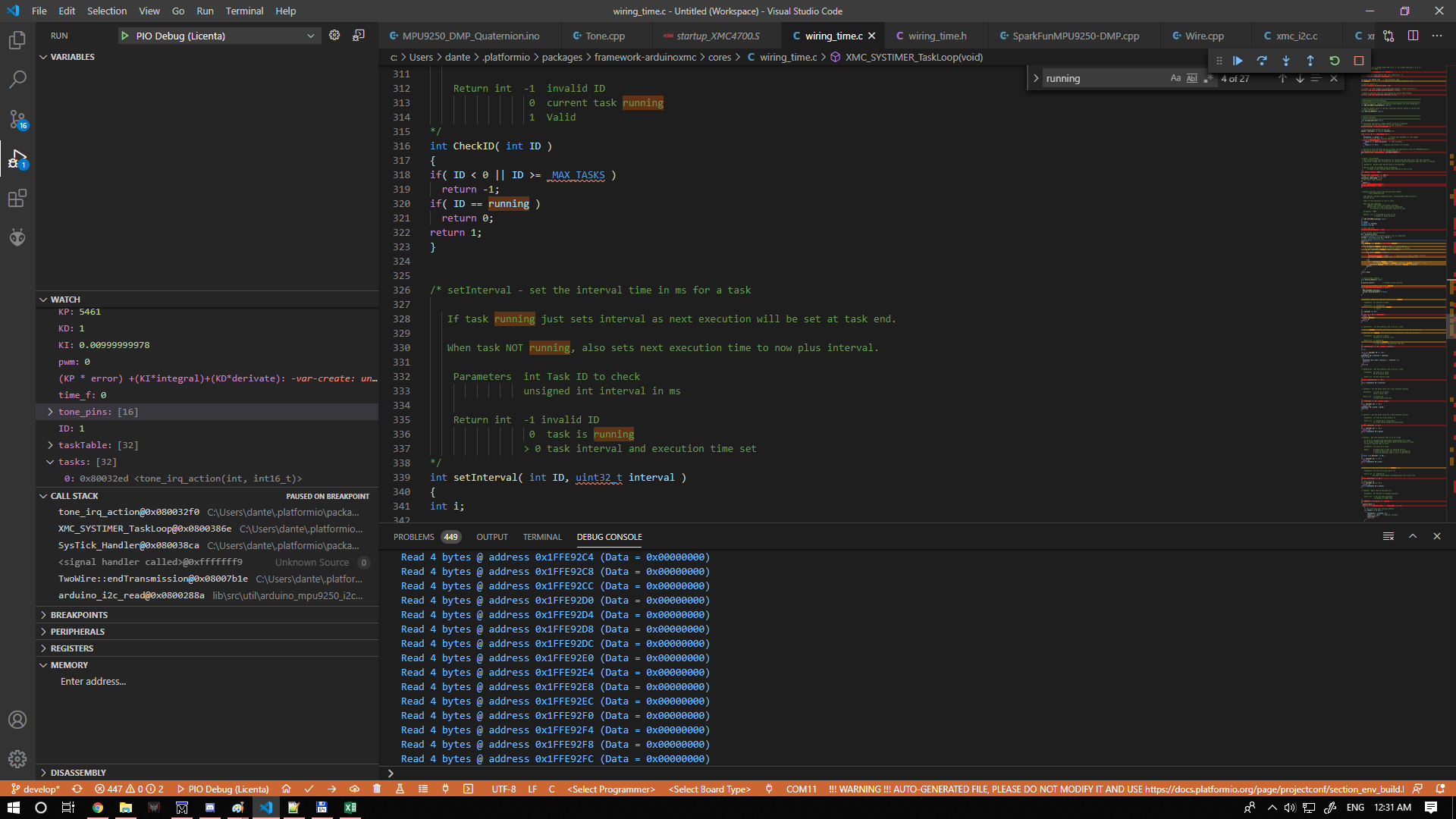Click the Enter address field in Memory section
1456x819 pixels.
93,681
